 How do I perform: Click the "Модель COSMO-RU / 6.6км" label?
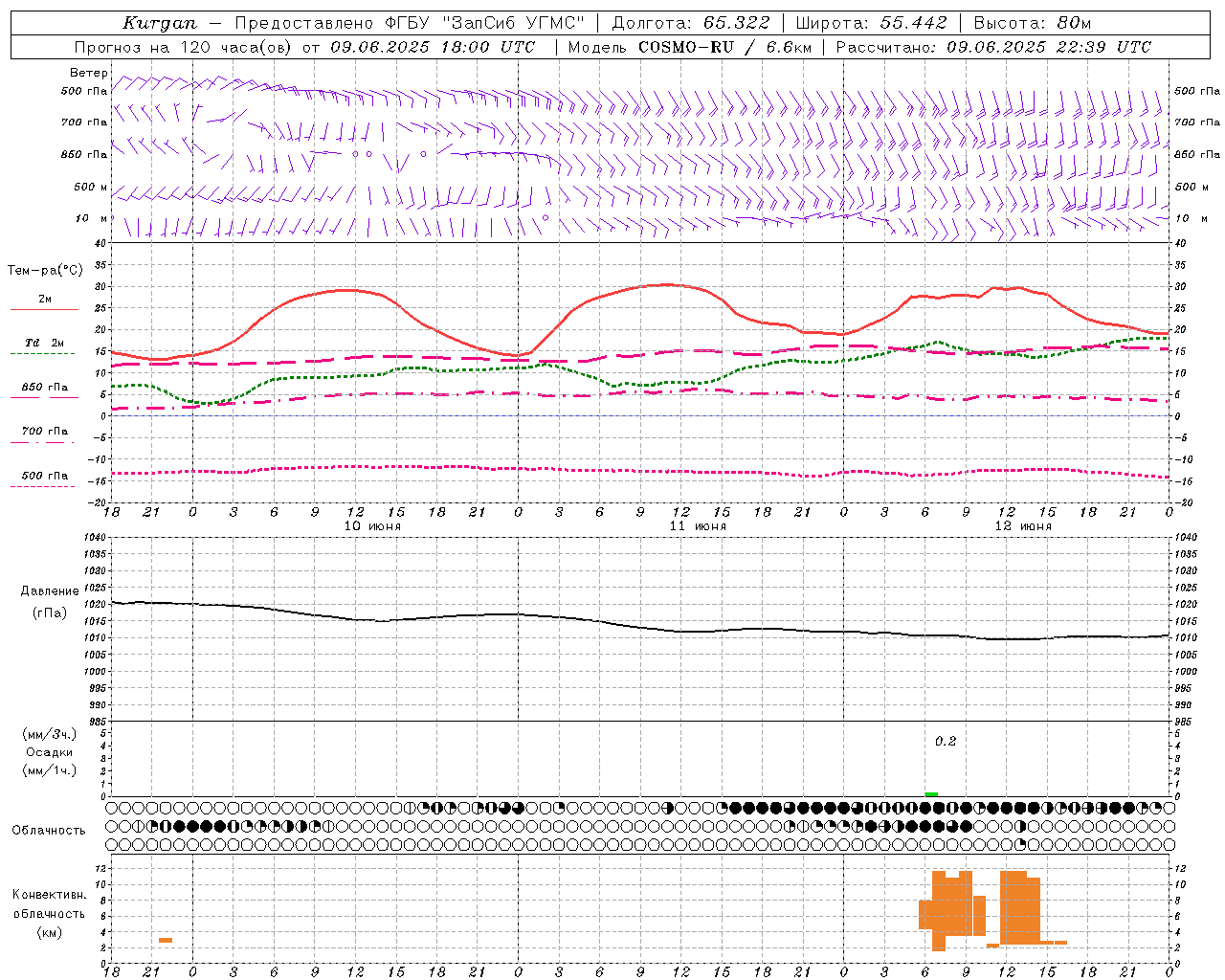point(689,47)
